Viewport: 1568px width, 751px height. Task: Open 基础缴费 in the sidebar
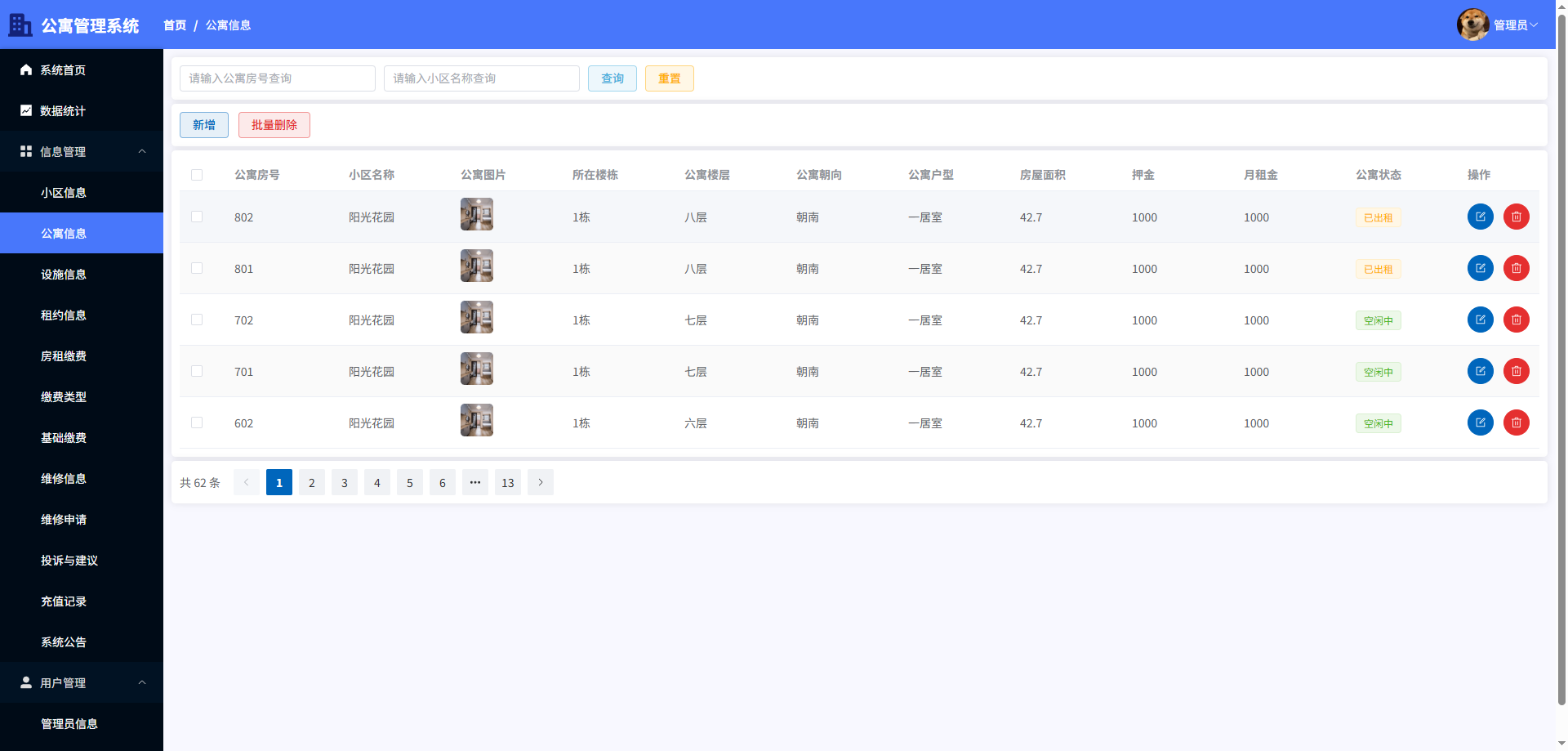coord(82,437)
